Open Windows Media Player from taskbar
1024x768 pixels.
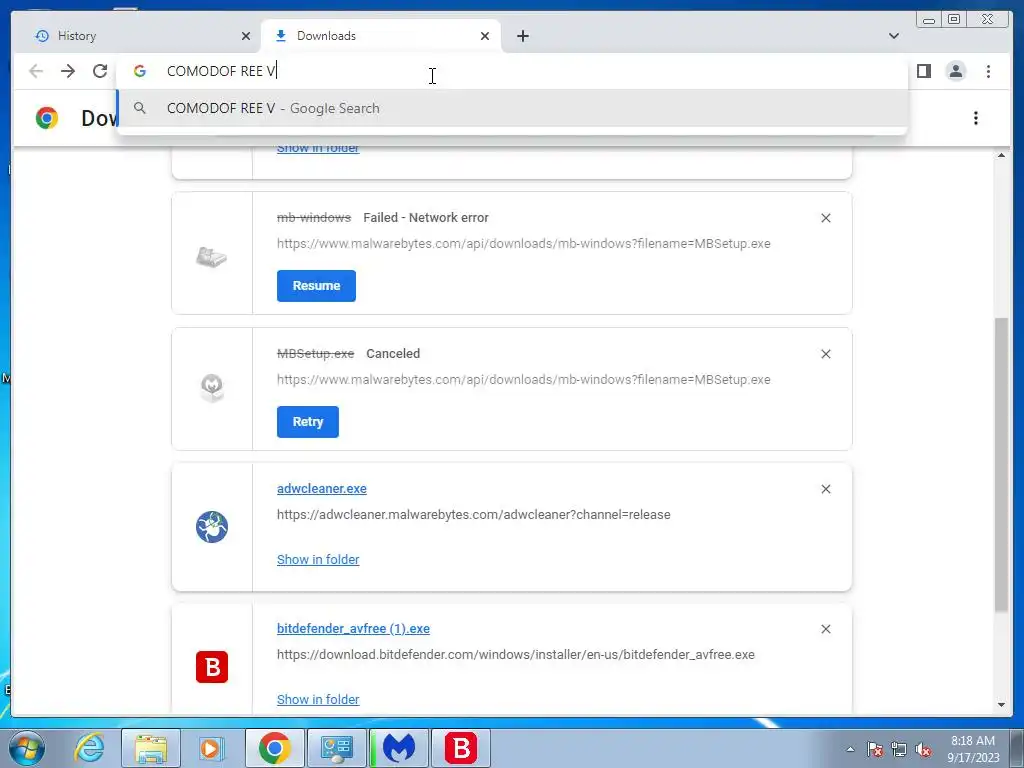pos(212,748)
